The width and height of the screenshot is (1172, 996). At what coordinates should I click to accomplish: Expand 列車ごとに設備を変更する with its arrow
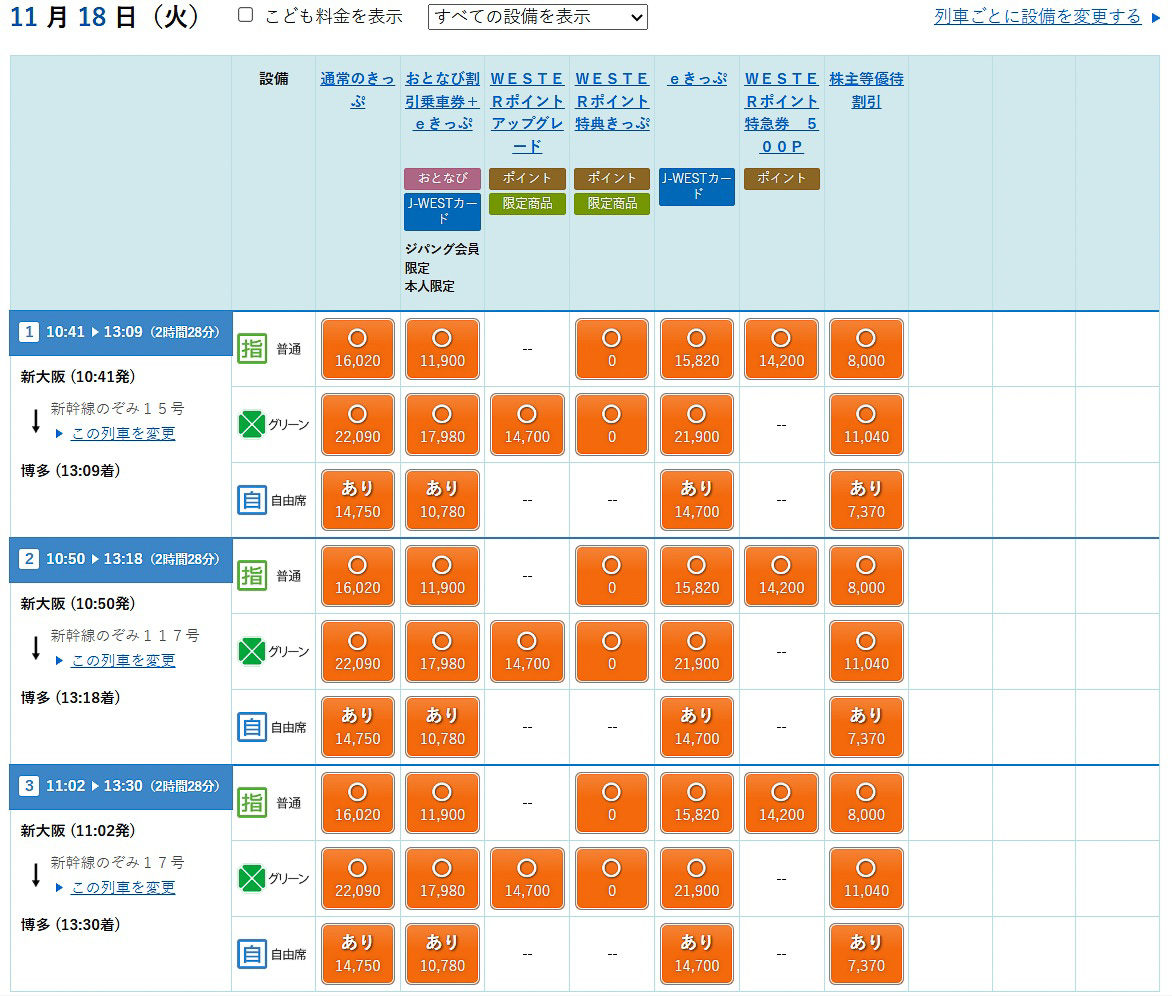pyautogui.click(x=1040, y=17)
